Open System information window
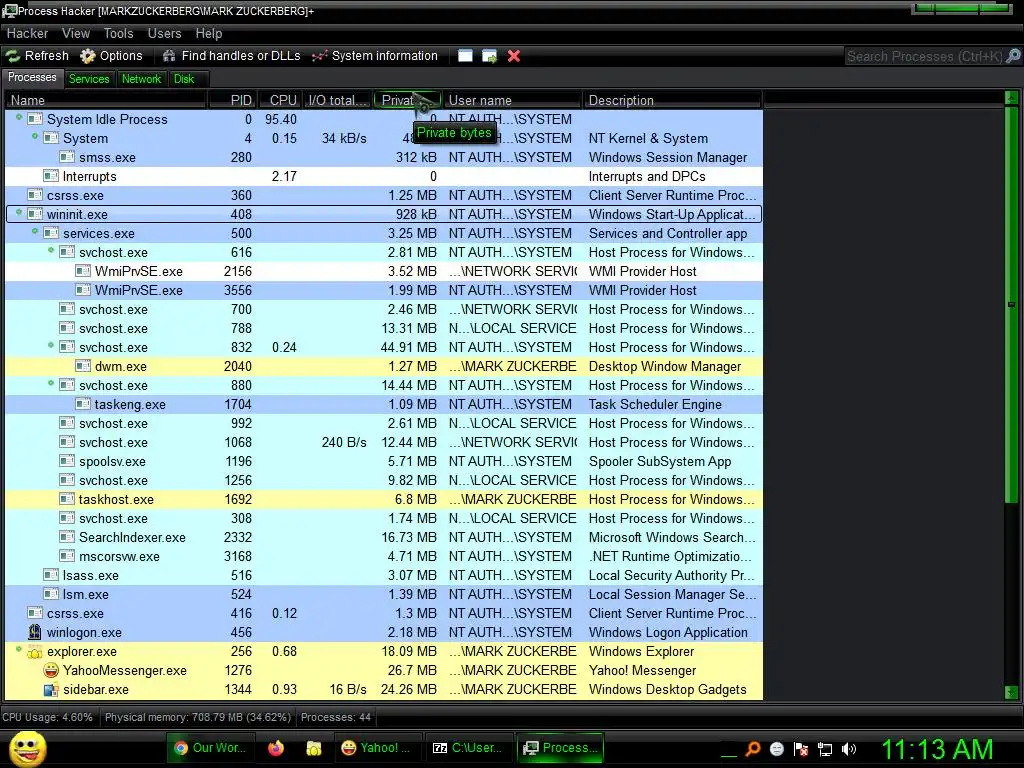The image size is (1024, 768). [x=375, y=56]
